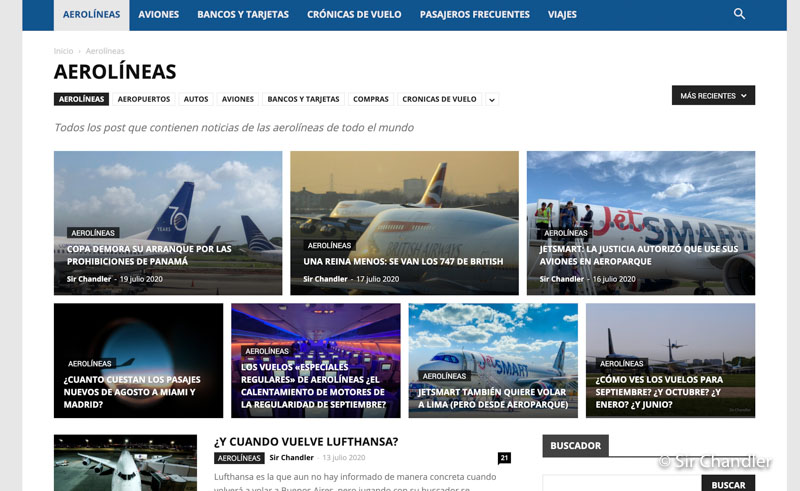This screenshot has width=800, height=491.
Task: Click the Aerolíneas breadcrumb link
Action: (105, 51)
